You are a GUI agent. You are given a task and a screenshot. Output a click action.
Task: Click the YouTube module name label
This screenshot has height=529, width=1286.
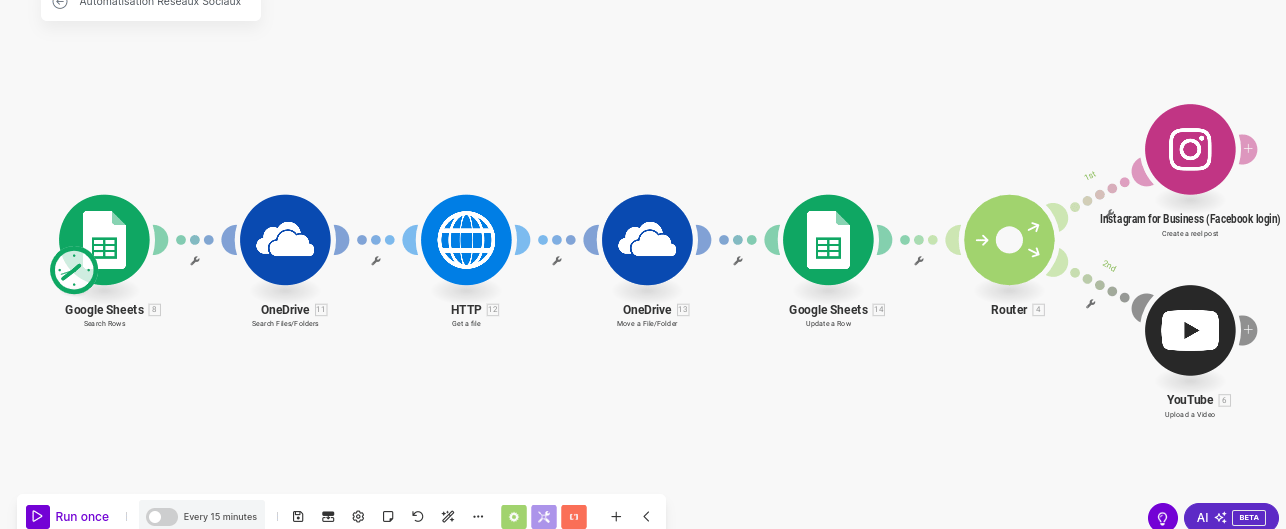[x=1190, y=400]
